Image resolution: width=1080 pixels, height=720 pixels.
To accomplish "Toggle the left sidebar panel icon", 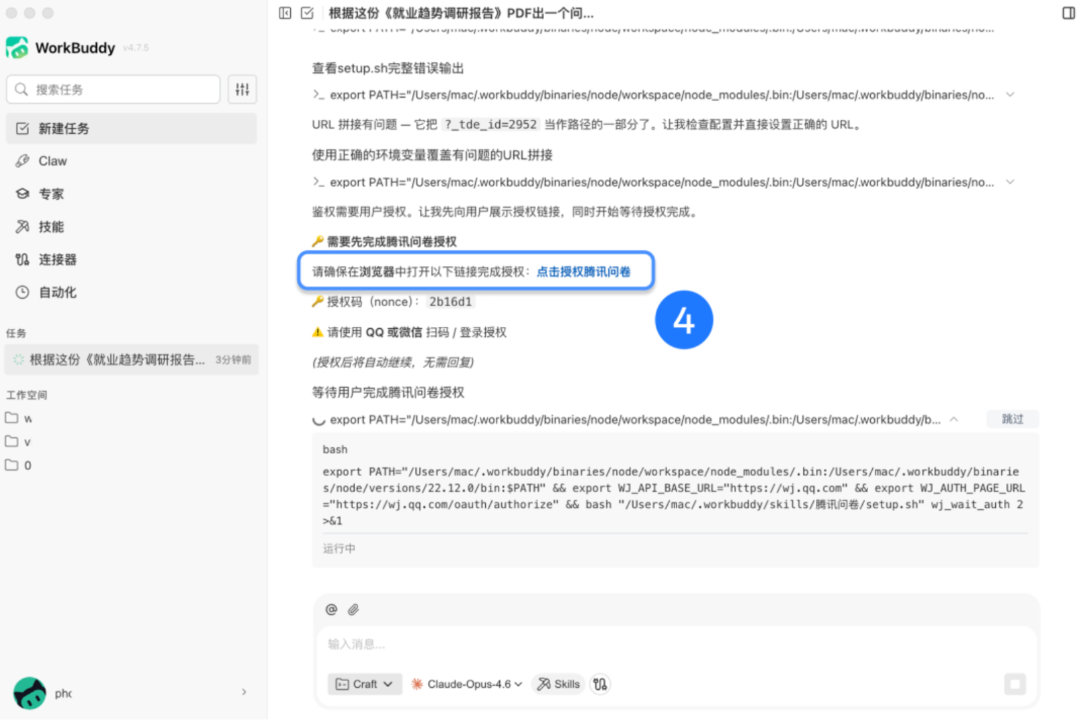I will pyautogui.click(x=285, y=13).
